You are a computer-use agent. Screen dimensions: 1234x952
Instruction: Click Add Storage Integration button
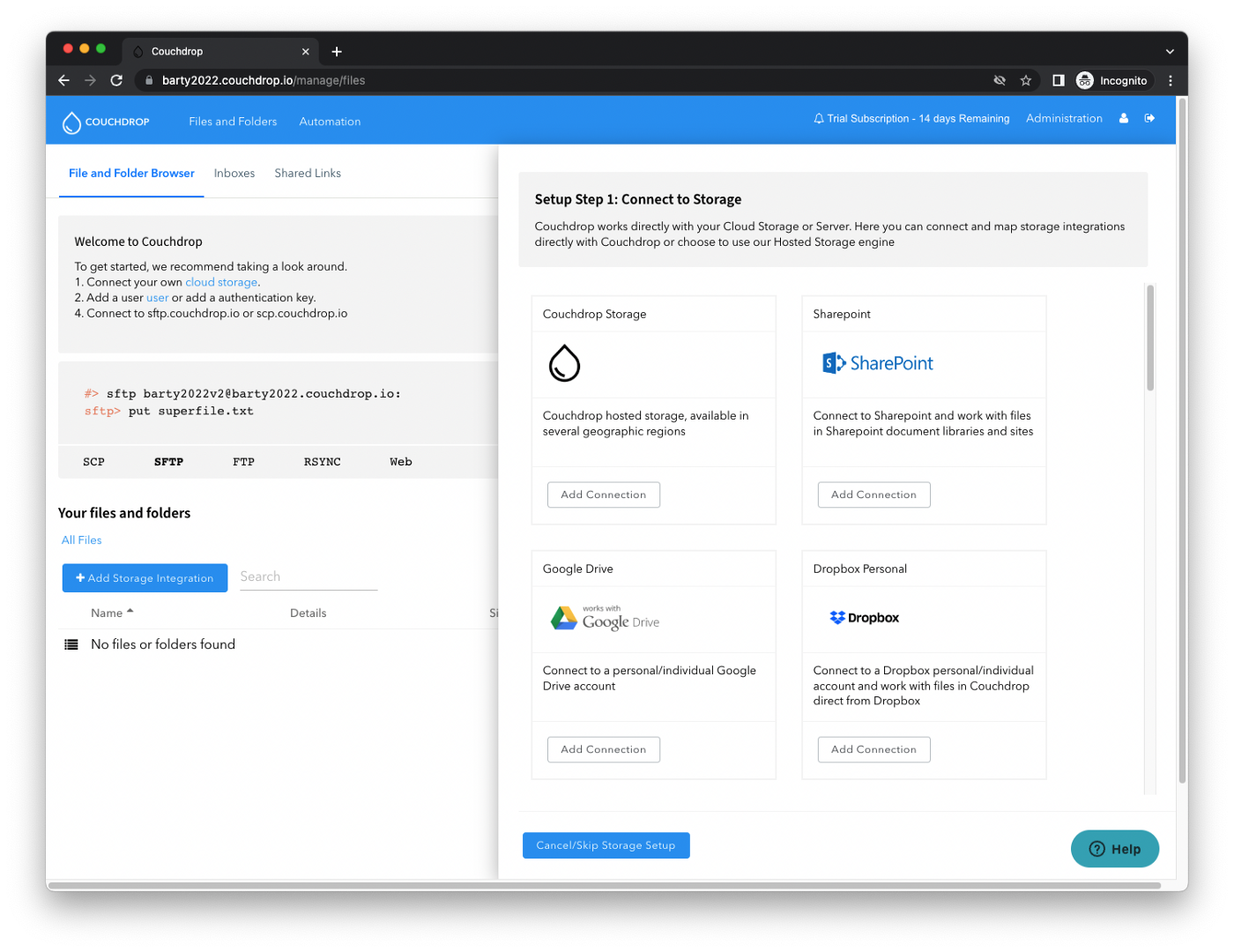click(145, 578)
